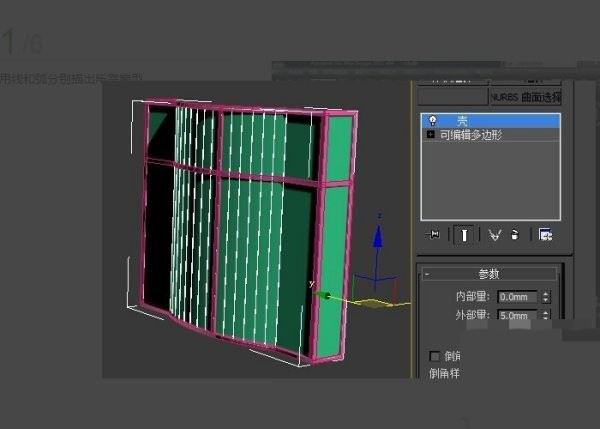This screenshot has width=600, height=429.
Task: Open configure modifier sets icon
Action: point(545,235)
